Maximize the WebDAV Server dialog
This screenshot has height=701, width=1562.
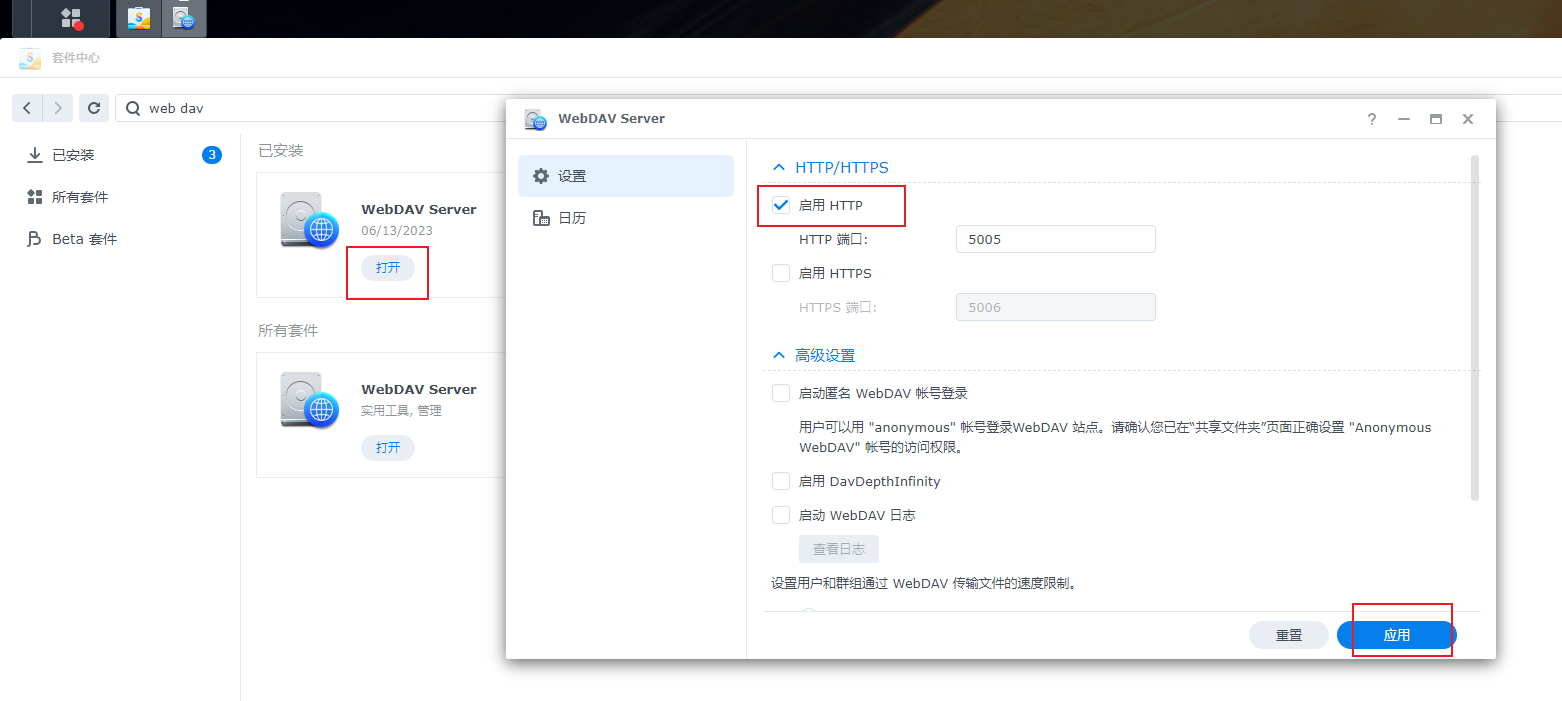pos(1436,119)
